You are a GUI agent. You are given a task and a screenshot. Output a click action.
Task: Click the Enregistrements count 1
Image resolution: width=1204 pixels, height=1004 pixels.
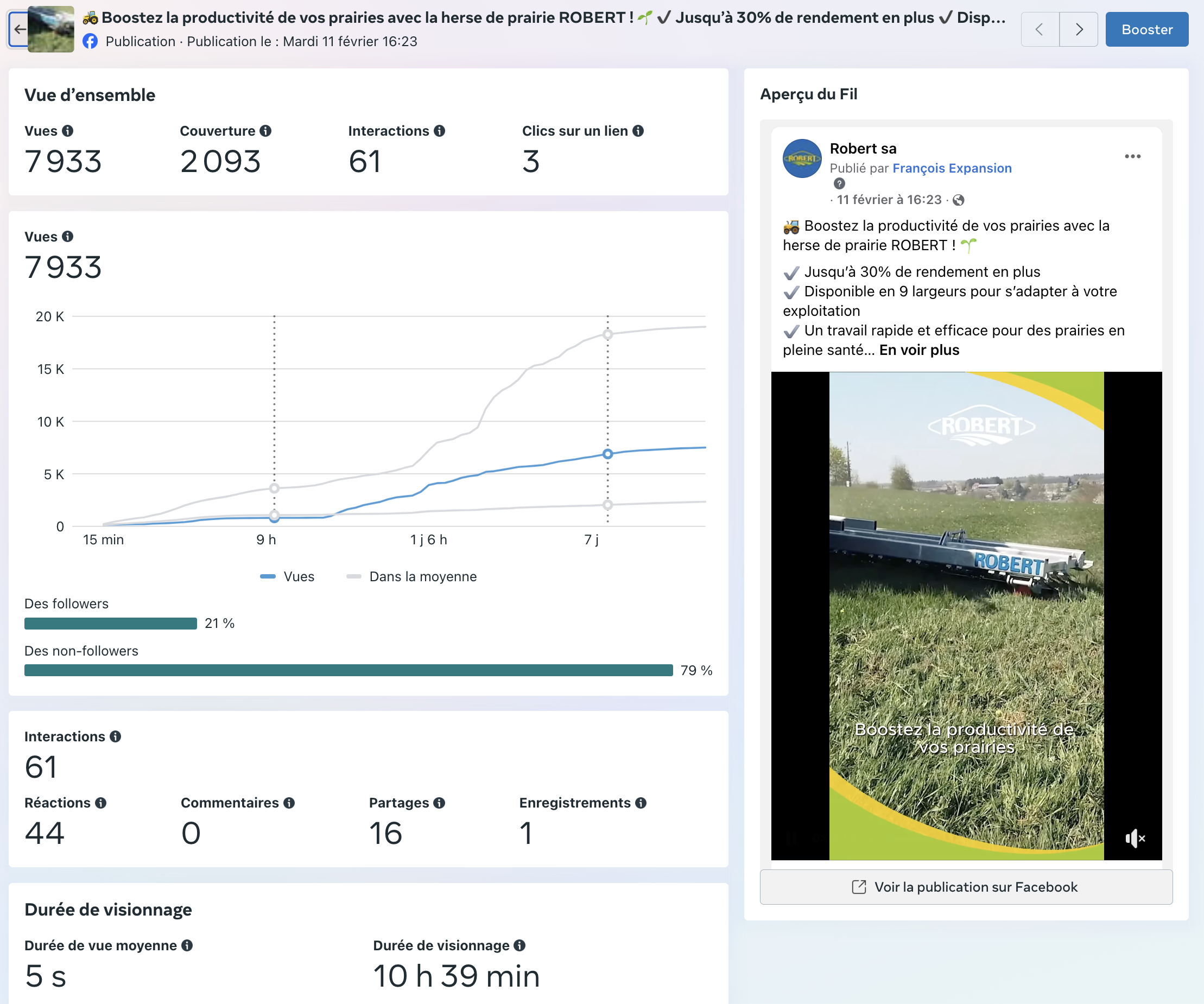527,833
